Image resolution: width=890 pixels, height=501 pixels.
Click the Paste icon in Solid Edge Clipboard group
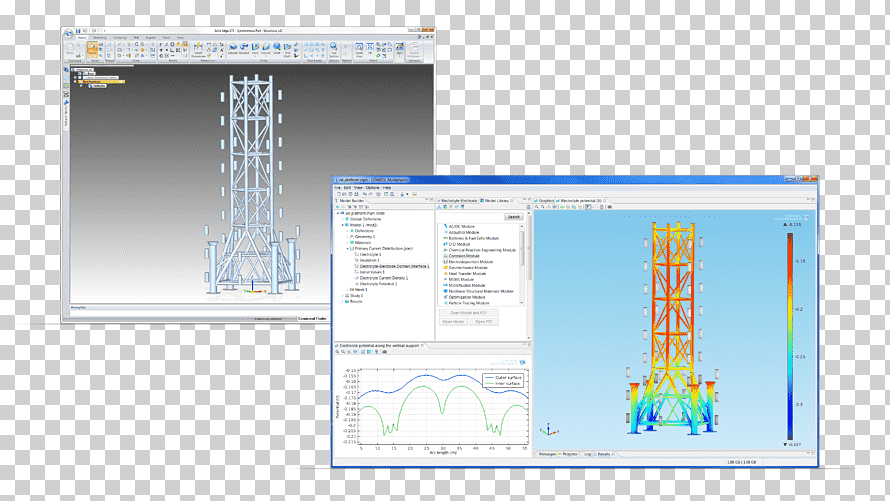coord(70,49)
